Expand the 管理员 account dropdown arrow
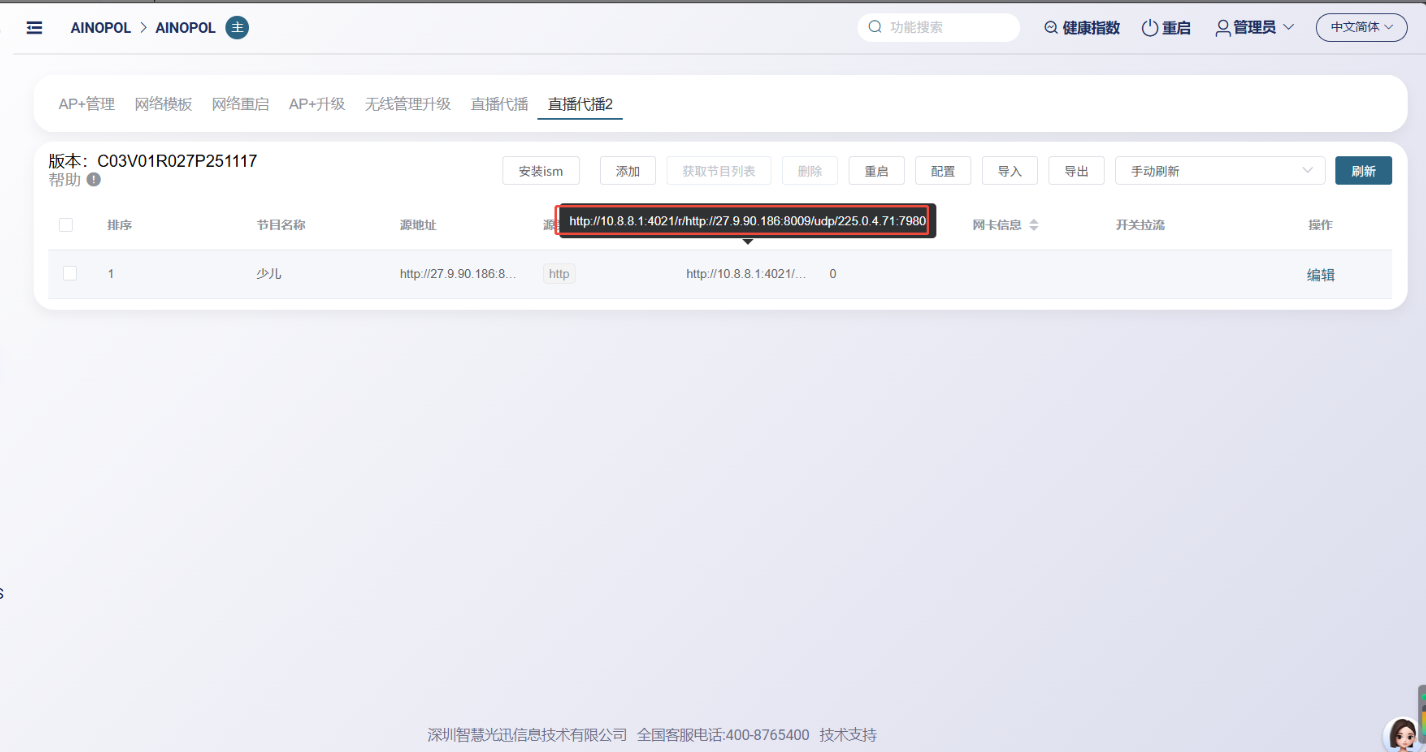Image resolution: width=1426 pixels, height=752 pixels. pos(1288,28)
